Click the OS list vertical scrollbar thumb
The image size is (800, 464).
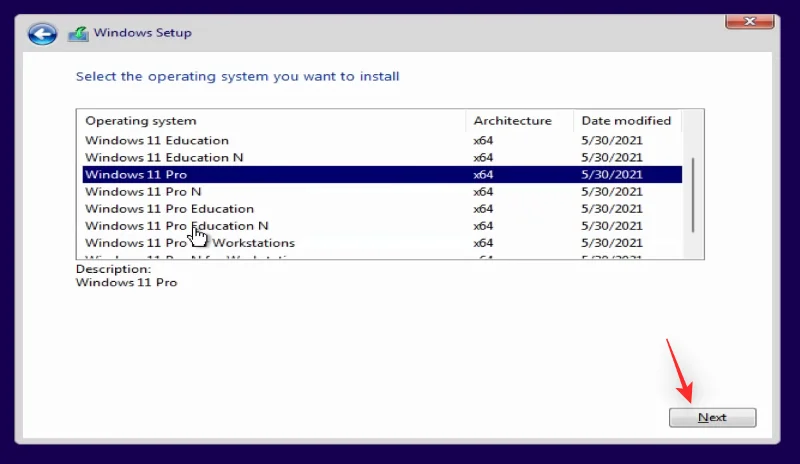(x=693, y=195)
